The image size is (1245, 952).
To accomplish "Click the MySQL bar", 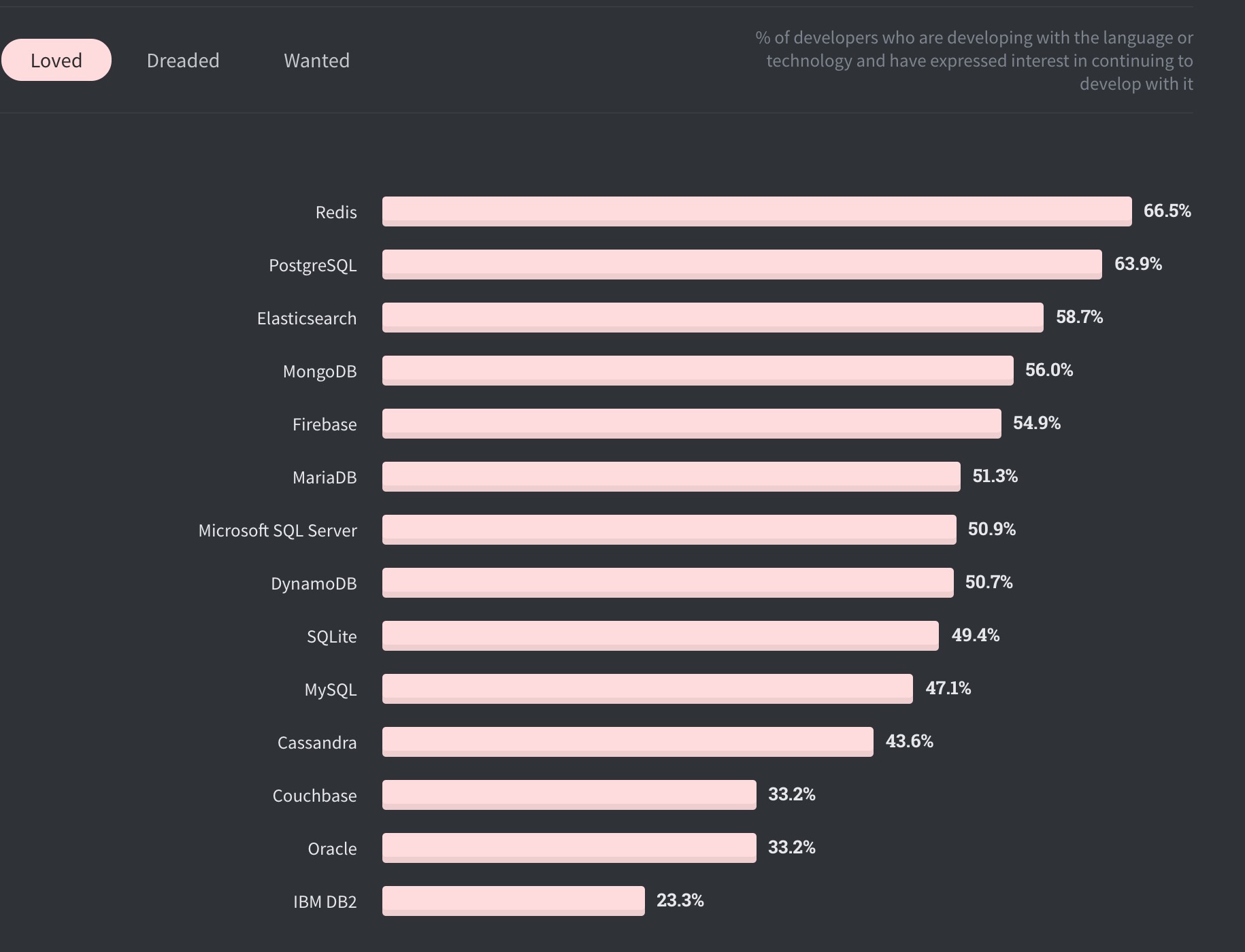I will [x=647, y=689].
